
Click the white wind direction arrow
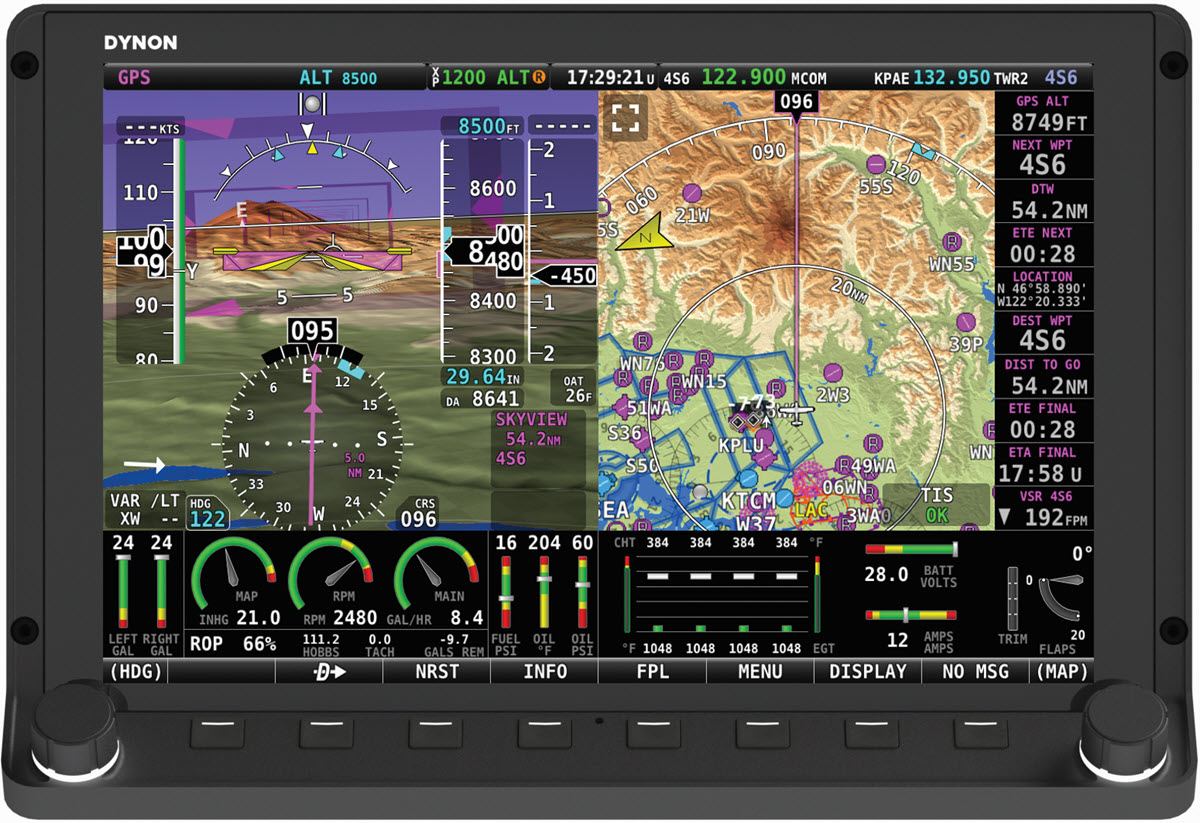(145, 465)
